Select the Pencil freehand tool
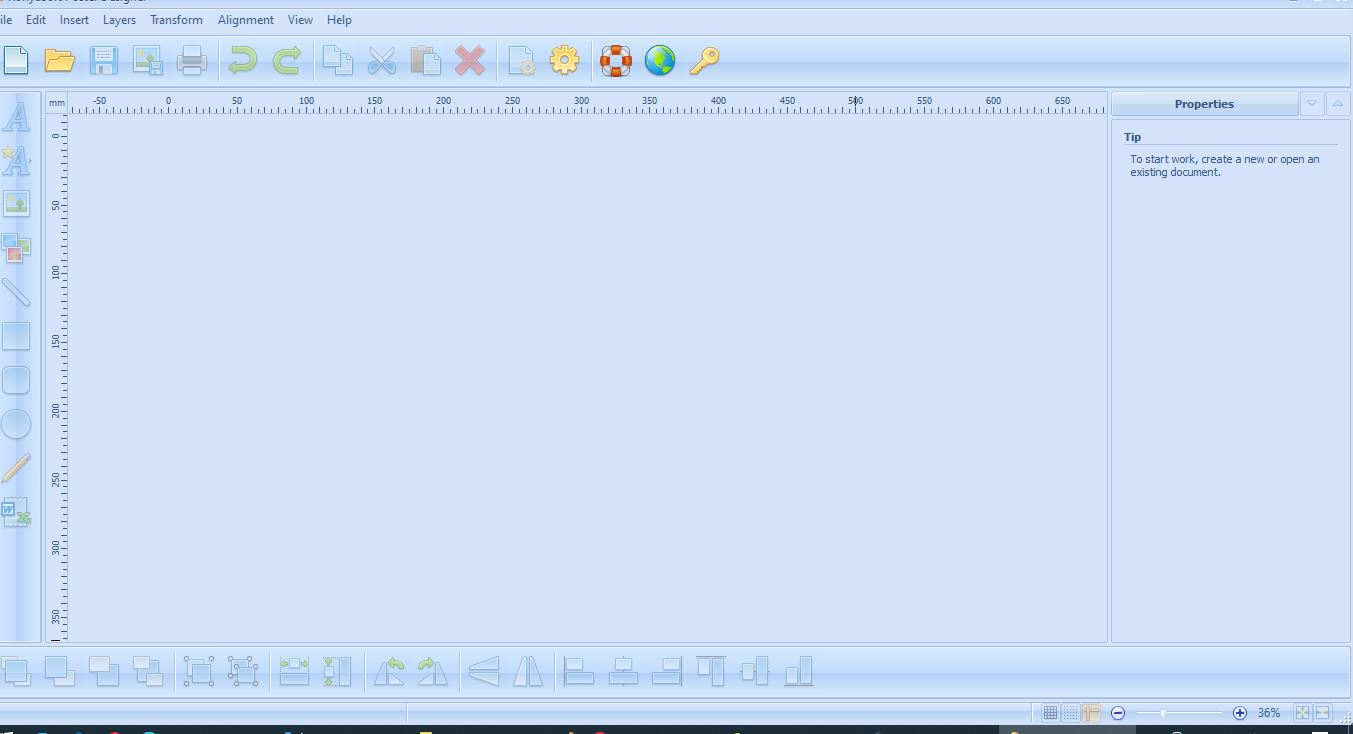Image resolution: width=1353 pixels, height=734 pixels. (x=16, y=468)
